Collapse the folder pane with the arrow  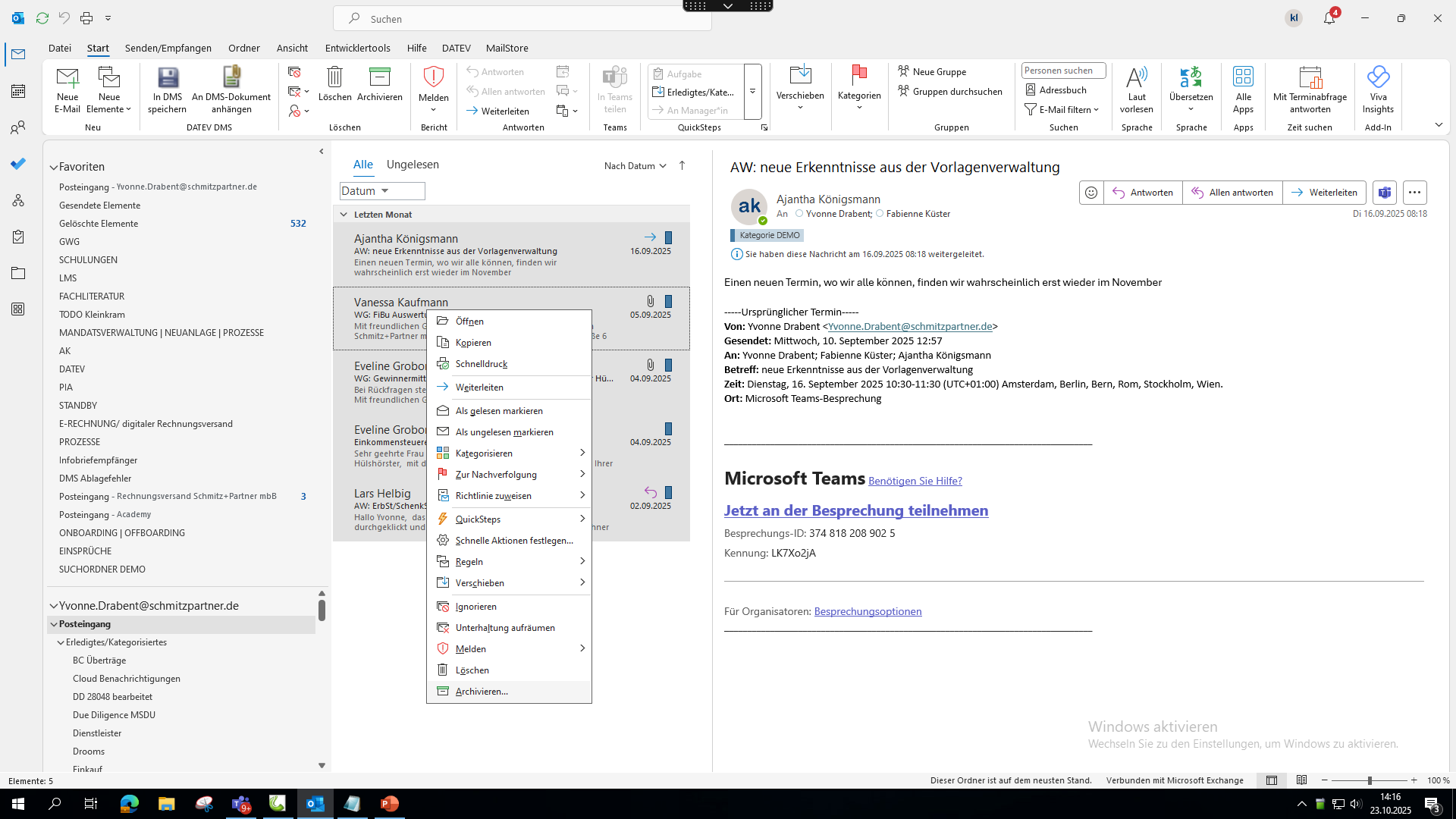[322, 152]
